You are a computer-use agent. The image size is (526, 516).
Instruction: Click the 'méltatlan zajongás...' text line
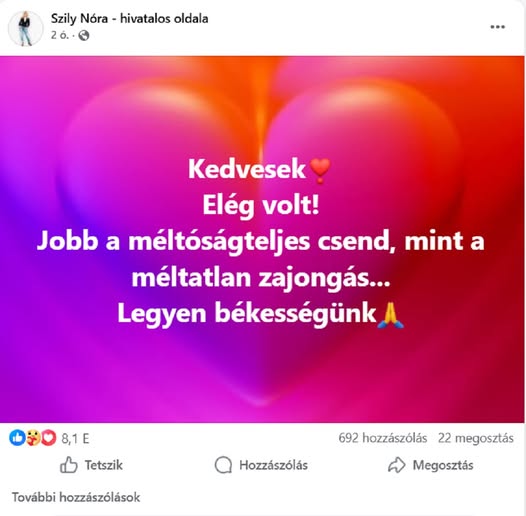(261, 278)
